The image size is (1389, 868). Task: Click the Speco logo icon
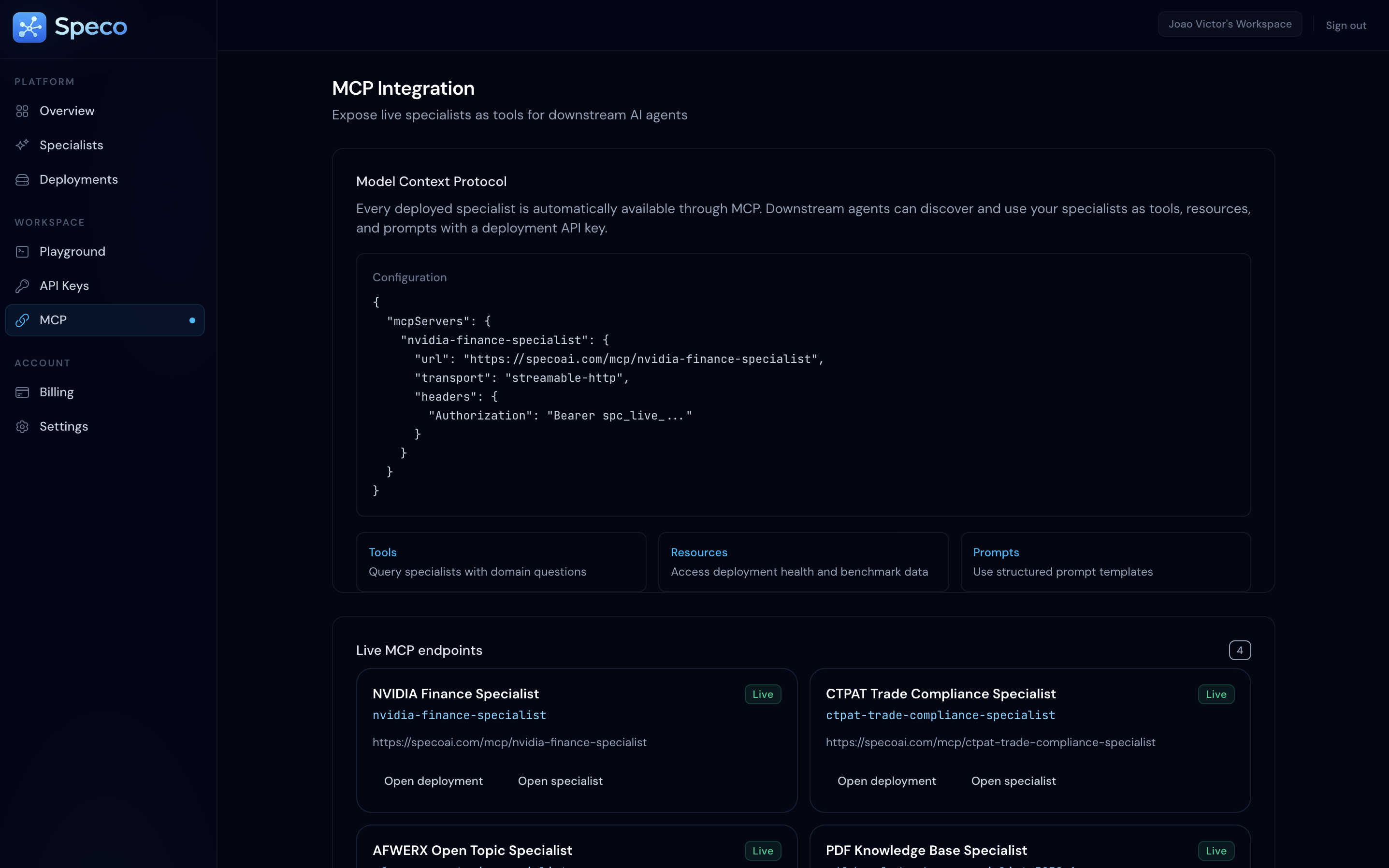29,27
